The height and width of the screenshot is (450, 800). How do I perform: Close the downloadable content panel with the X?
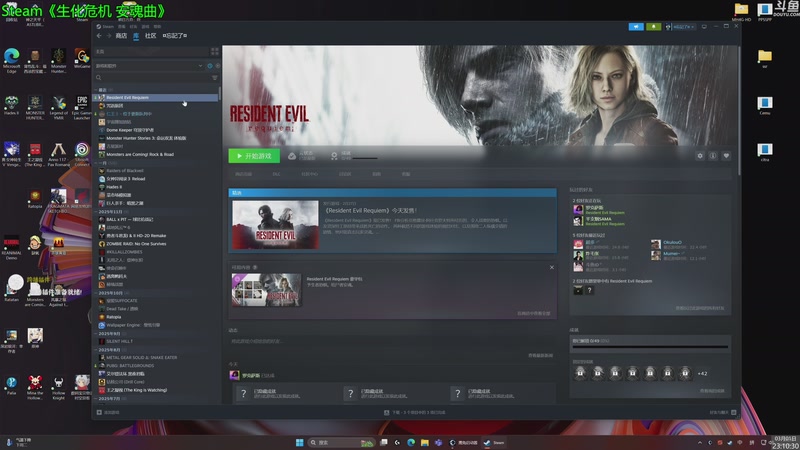coord(552,267)
